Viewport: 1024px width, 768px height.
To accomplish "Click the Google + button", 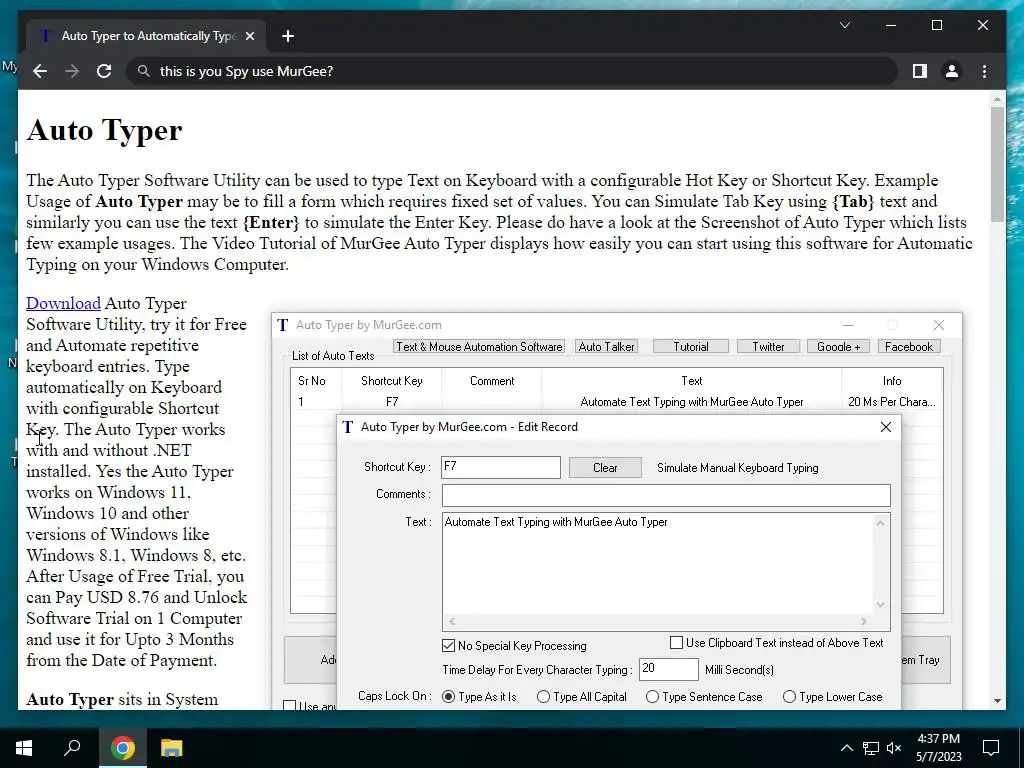I will click(839, 347).
